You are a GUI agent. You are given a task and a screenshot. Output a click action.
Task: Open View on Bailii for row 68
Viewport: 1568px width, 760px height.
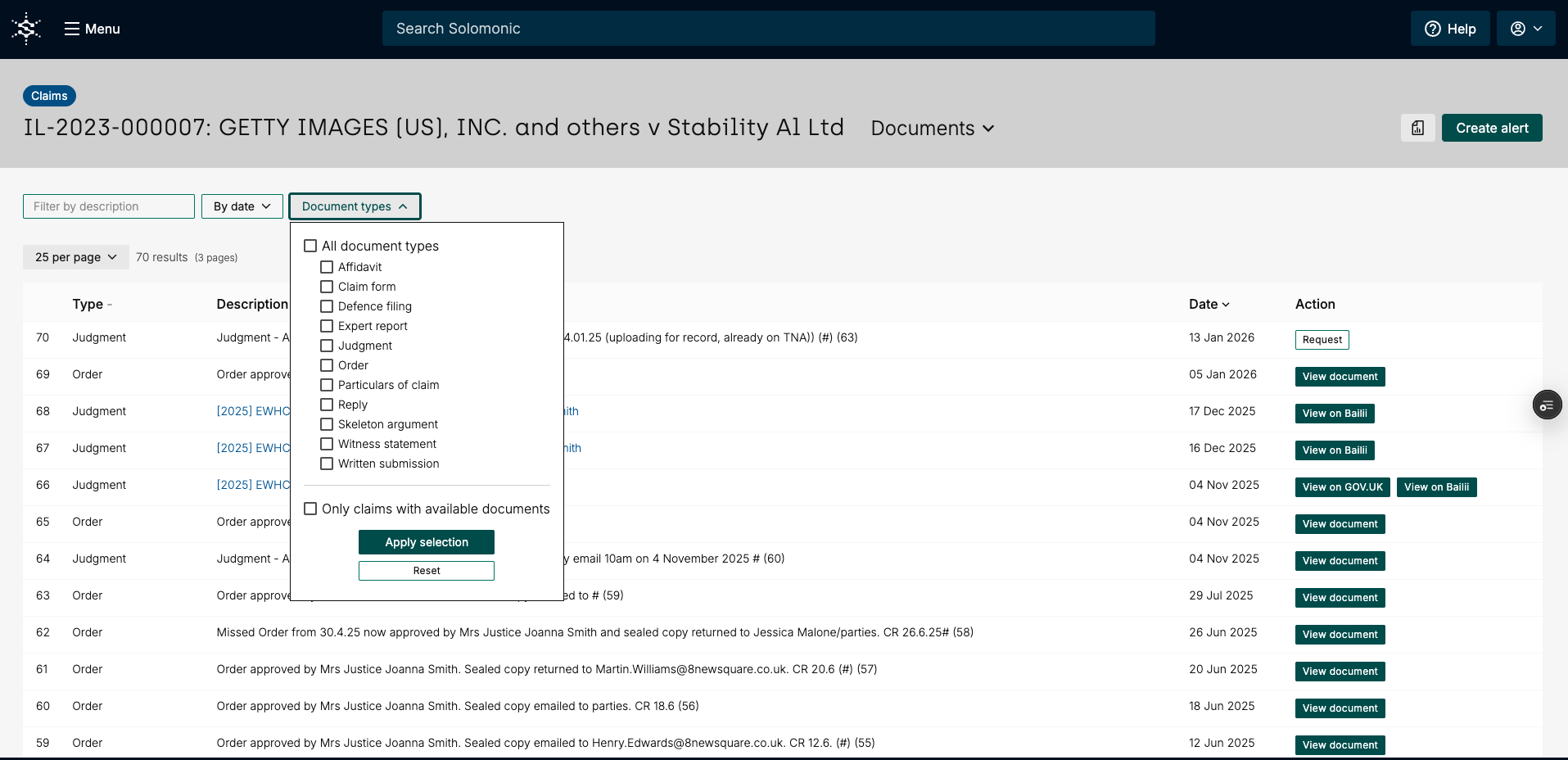tap(1335, 414)
